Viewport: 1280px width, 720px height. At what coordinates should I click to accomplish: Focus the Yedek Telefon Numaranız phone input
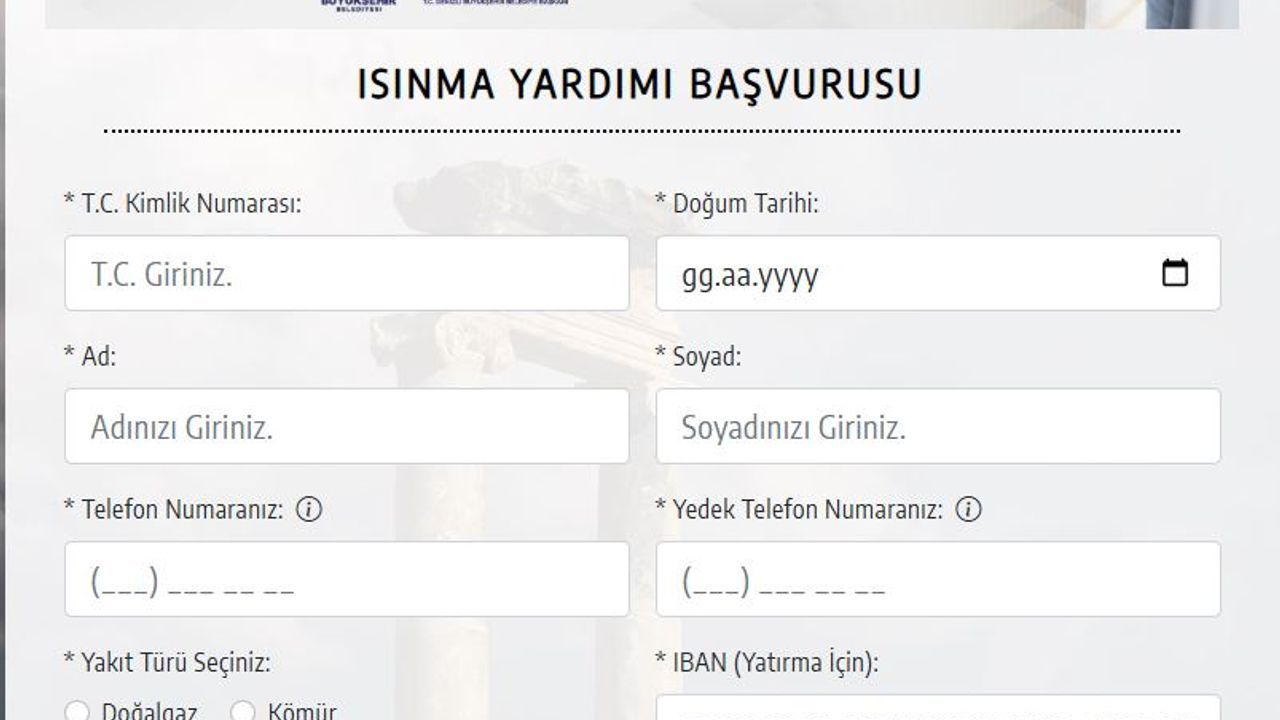click(937, 579)
